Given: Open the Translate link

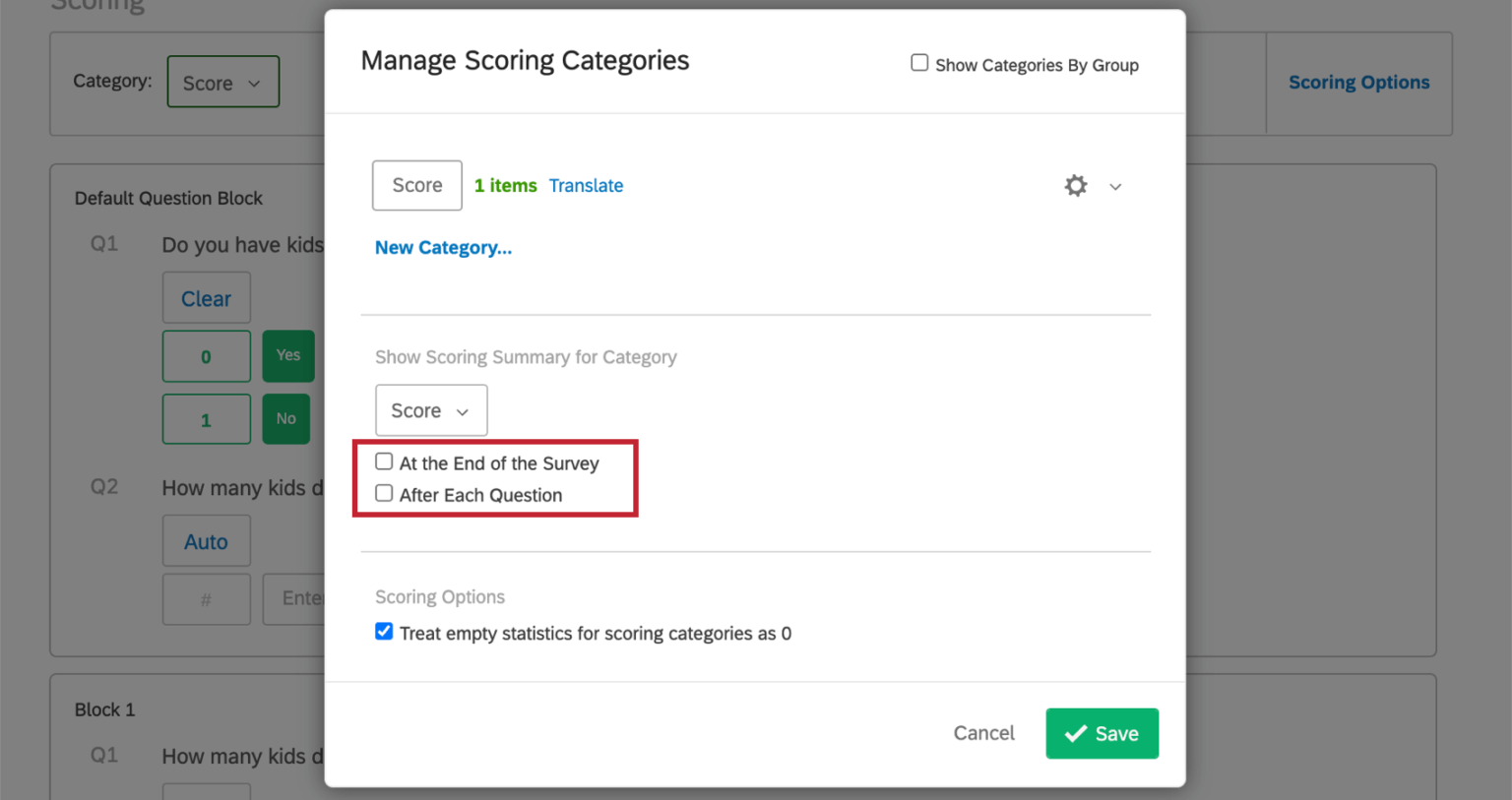Looking at the screenshot, I should [x=586, y=185].
